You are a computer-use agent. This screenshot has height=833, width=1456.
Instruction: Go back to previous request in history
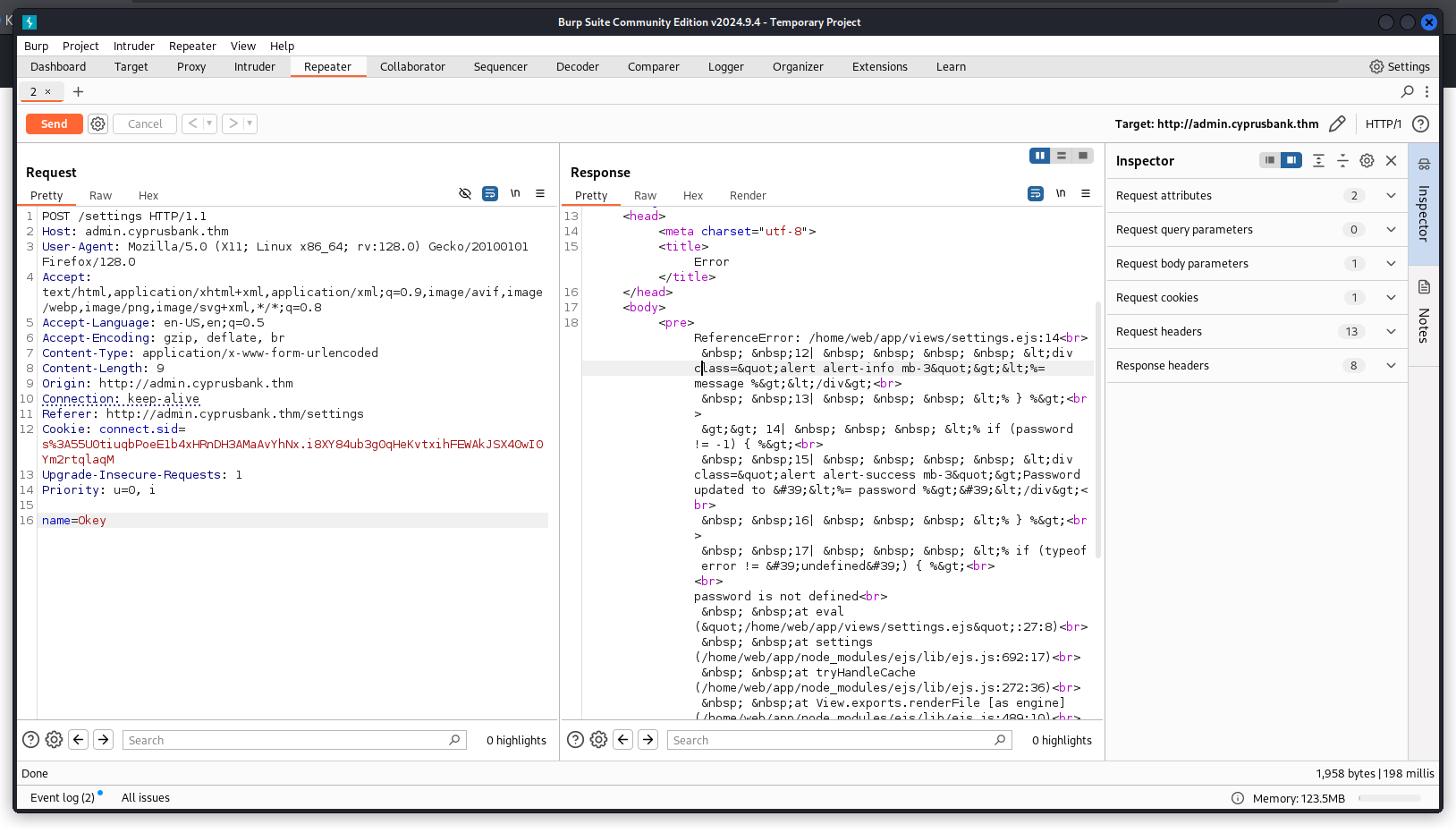pyautogui.click(x=192, y=123)
